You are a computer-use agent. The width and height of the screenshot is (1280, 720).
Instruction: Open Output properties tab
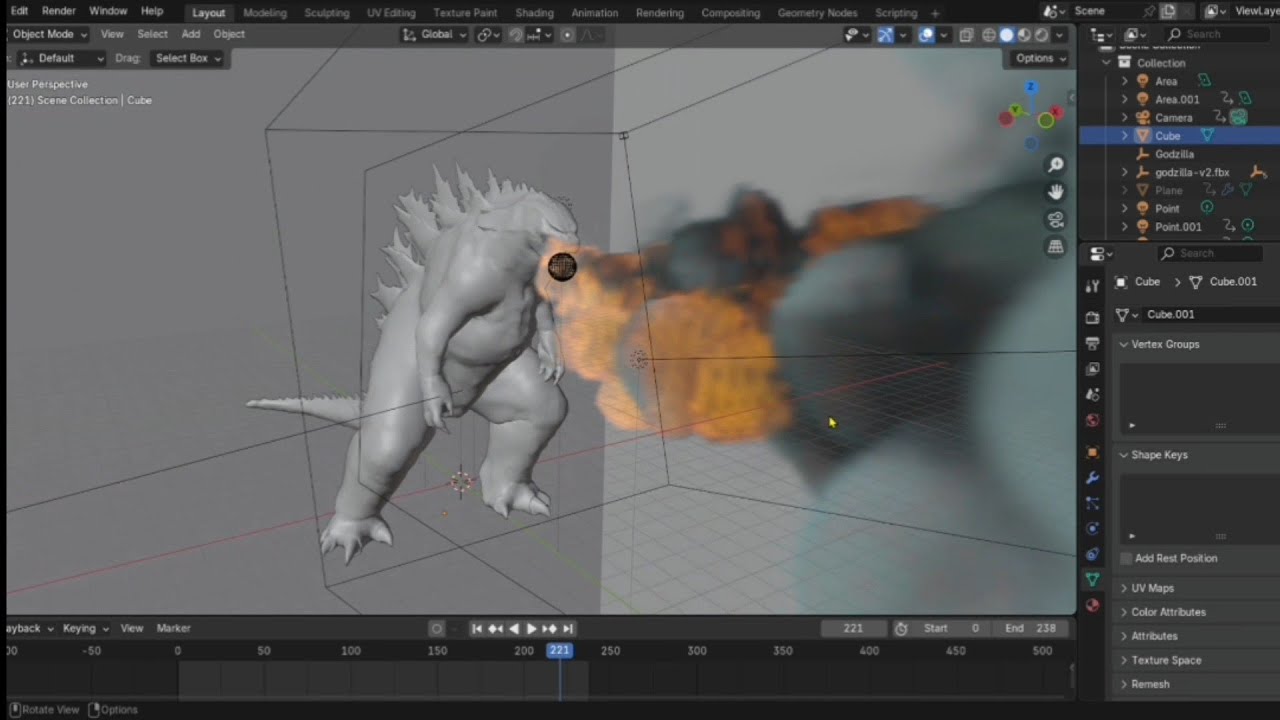click(x=1092, y=343)
